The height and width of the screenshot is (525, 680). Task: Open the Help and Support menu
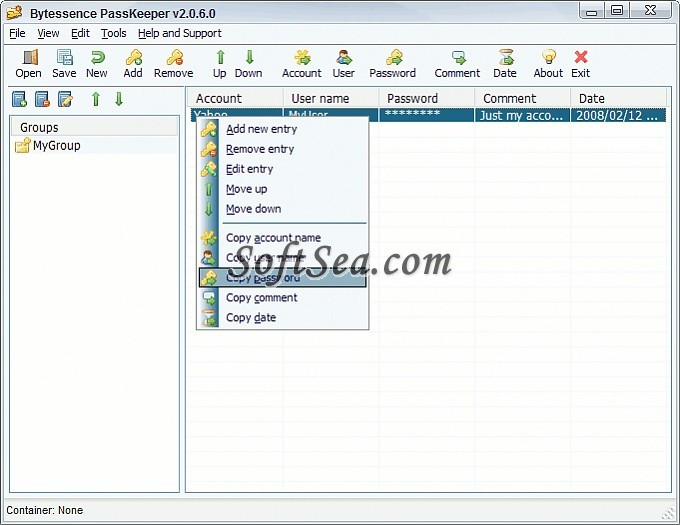[180, 33]
